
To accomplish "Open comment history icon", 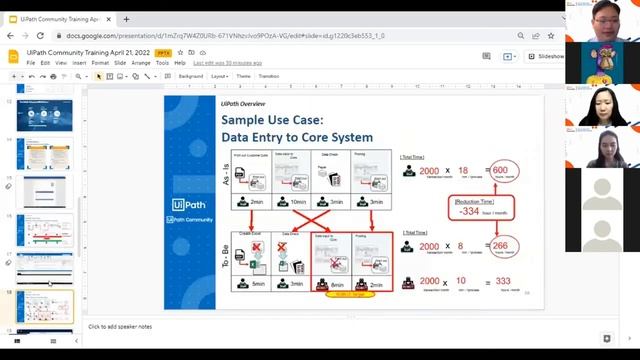I will (486, 56).
